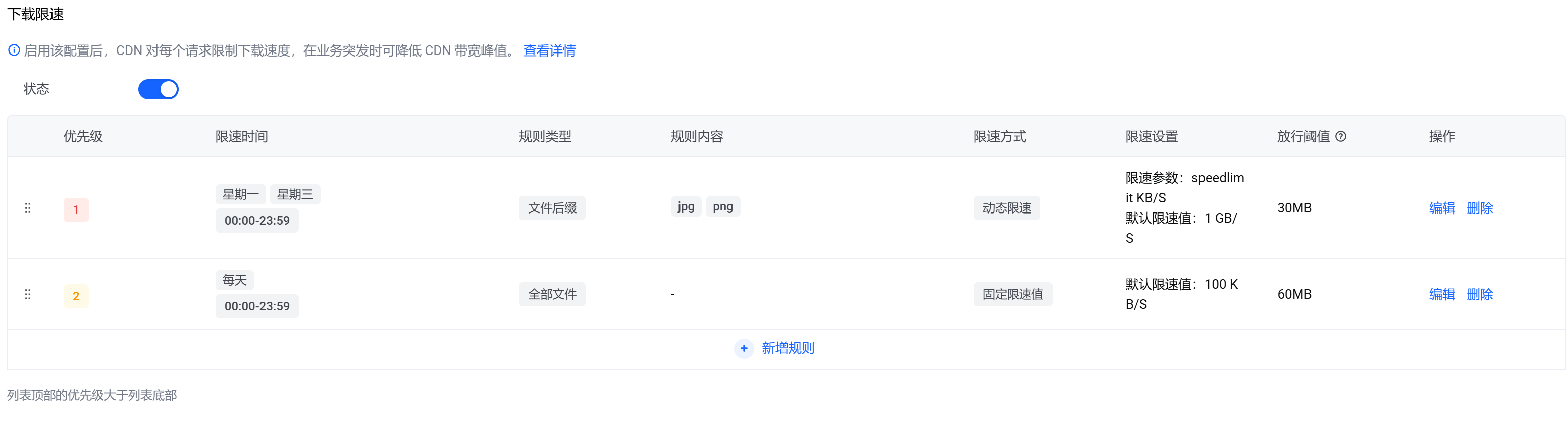Edit the priority 1 rule
This screenshot has height=425, width=1568.
pos(1442,208)
